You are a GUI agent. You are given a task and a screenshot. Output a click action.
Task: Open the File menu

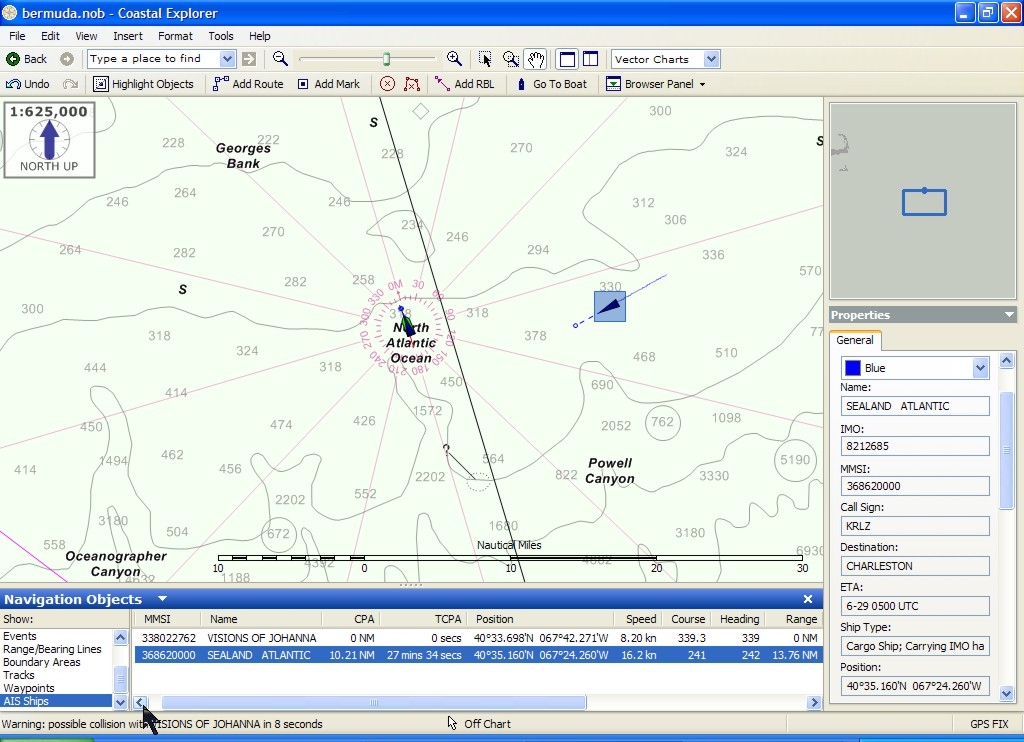click(x=17, y=36)
